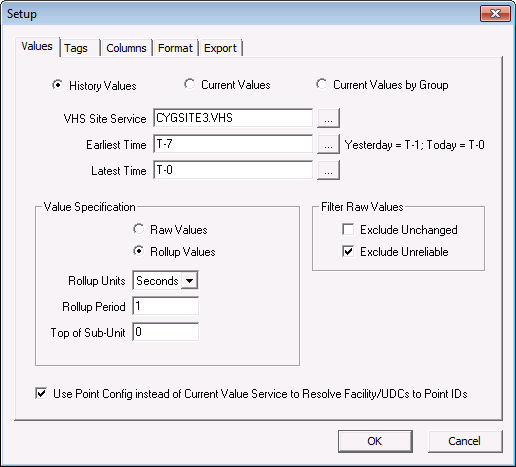Open the Format tab
The image size is (516, 467).
tap(175, 48)
